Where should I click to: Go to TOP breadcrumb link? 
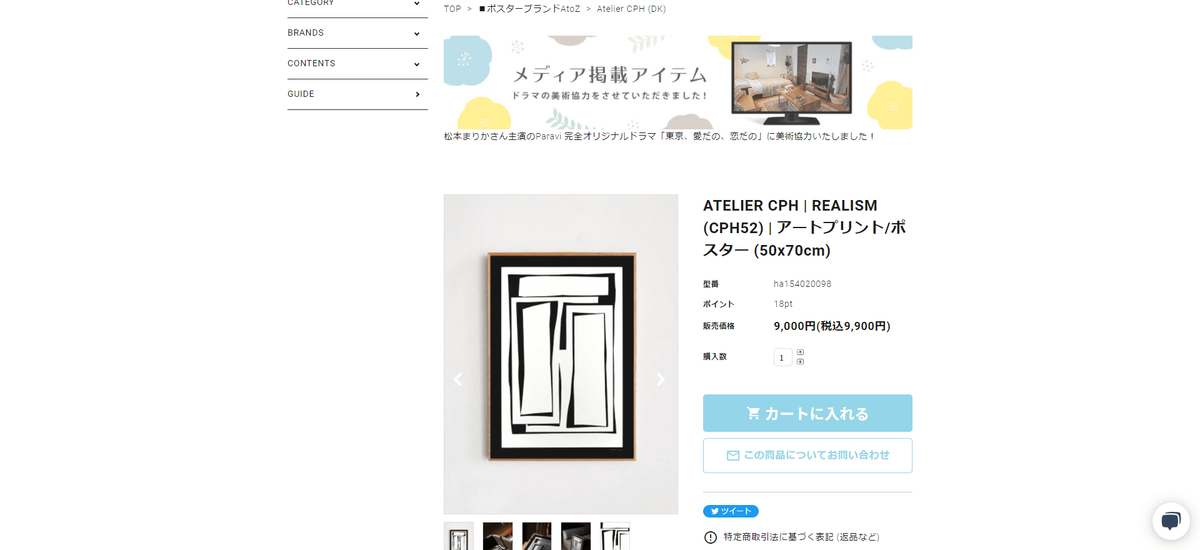[453, 9]
